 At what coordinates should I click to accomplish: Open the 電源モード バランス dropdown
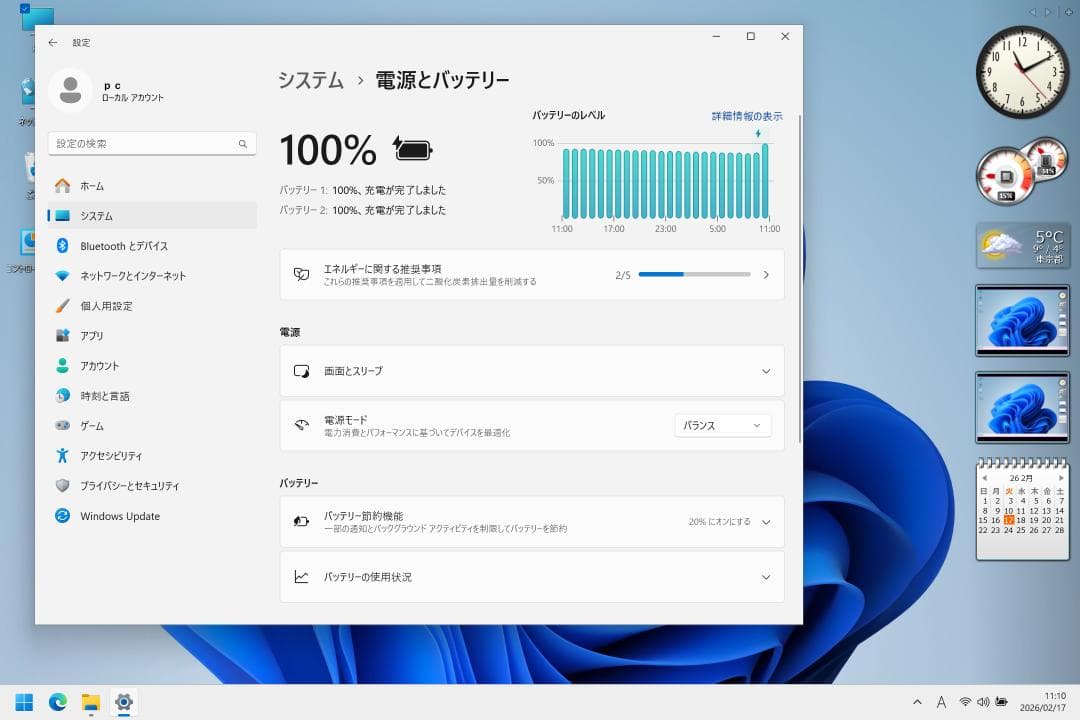(x=722, y=425)
